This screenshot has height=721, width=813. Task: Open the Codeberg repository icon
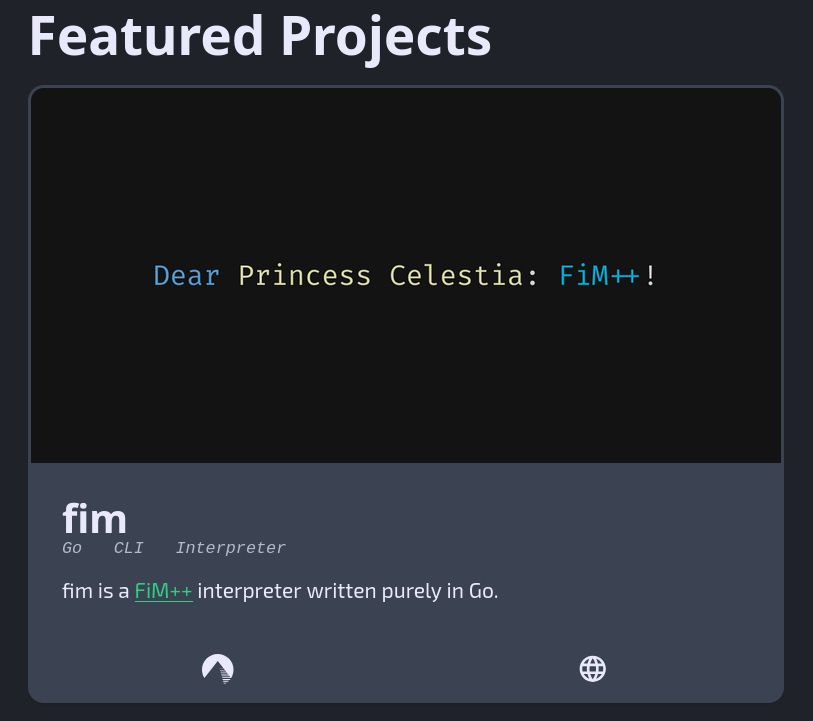point(218,668)
